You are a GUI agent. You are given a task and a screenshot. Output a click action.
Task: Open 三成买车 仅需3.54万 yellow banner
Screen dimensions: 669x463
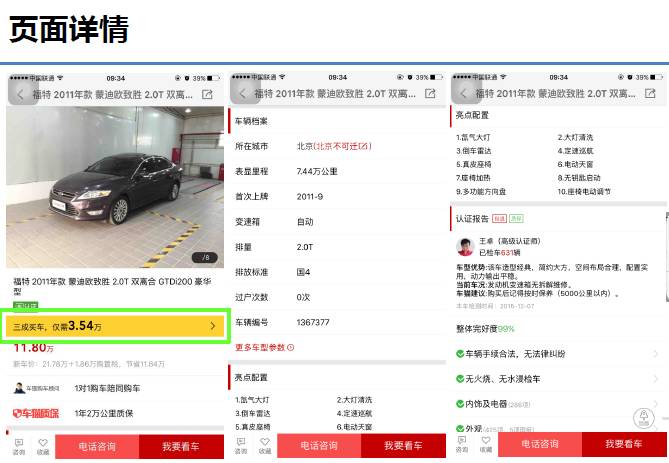[115, 326]
